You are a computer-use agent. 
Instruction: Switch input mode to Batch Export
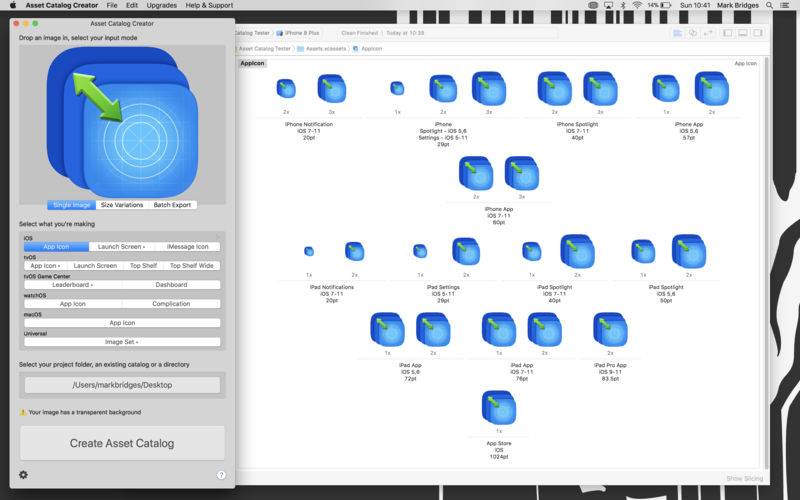[172, 205]
